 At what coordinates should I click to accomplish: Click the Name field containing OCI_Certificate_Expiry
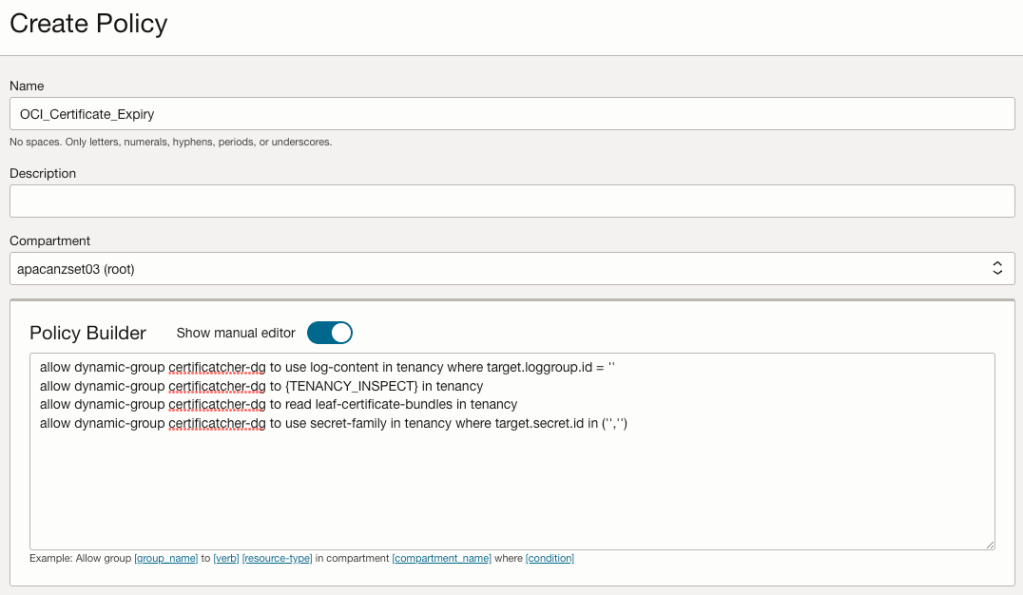tap(511, 114)
